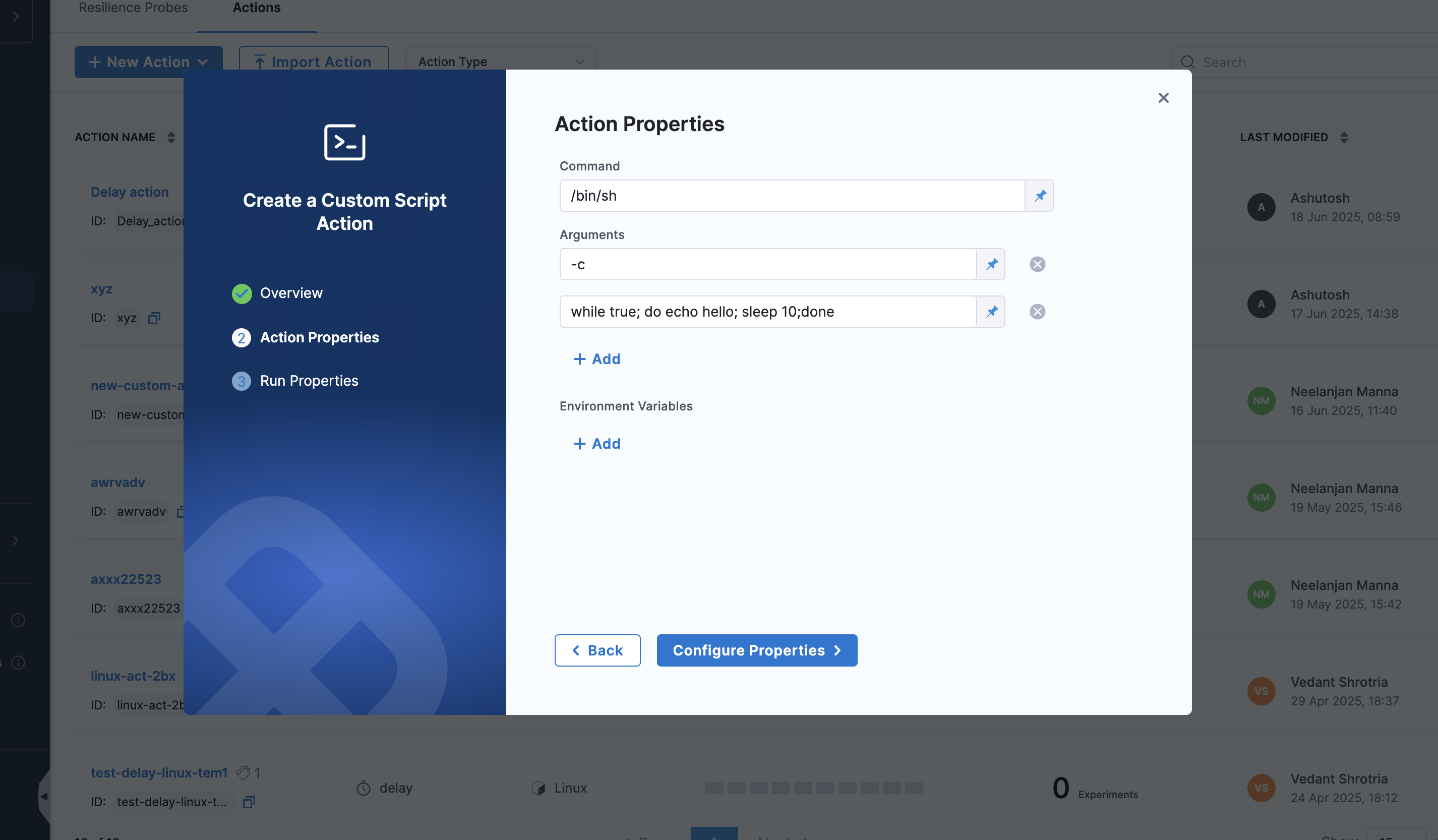The width and height of the screenshot is (1438, 840).
Task: Copy the xyz action ID
Action: point(154,318)
